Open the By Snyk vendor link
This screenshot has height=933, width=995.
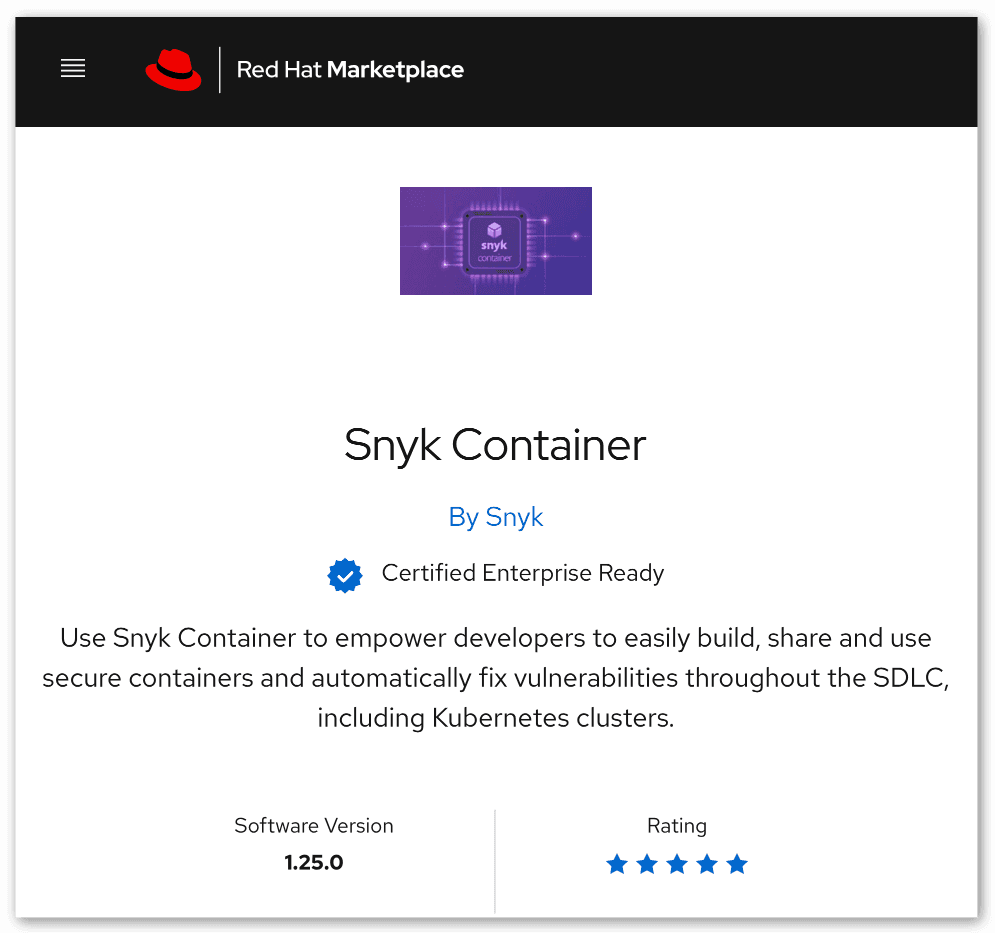496,517
